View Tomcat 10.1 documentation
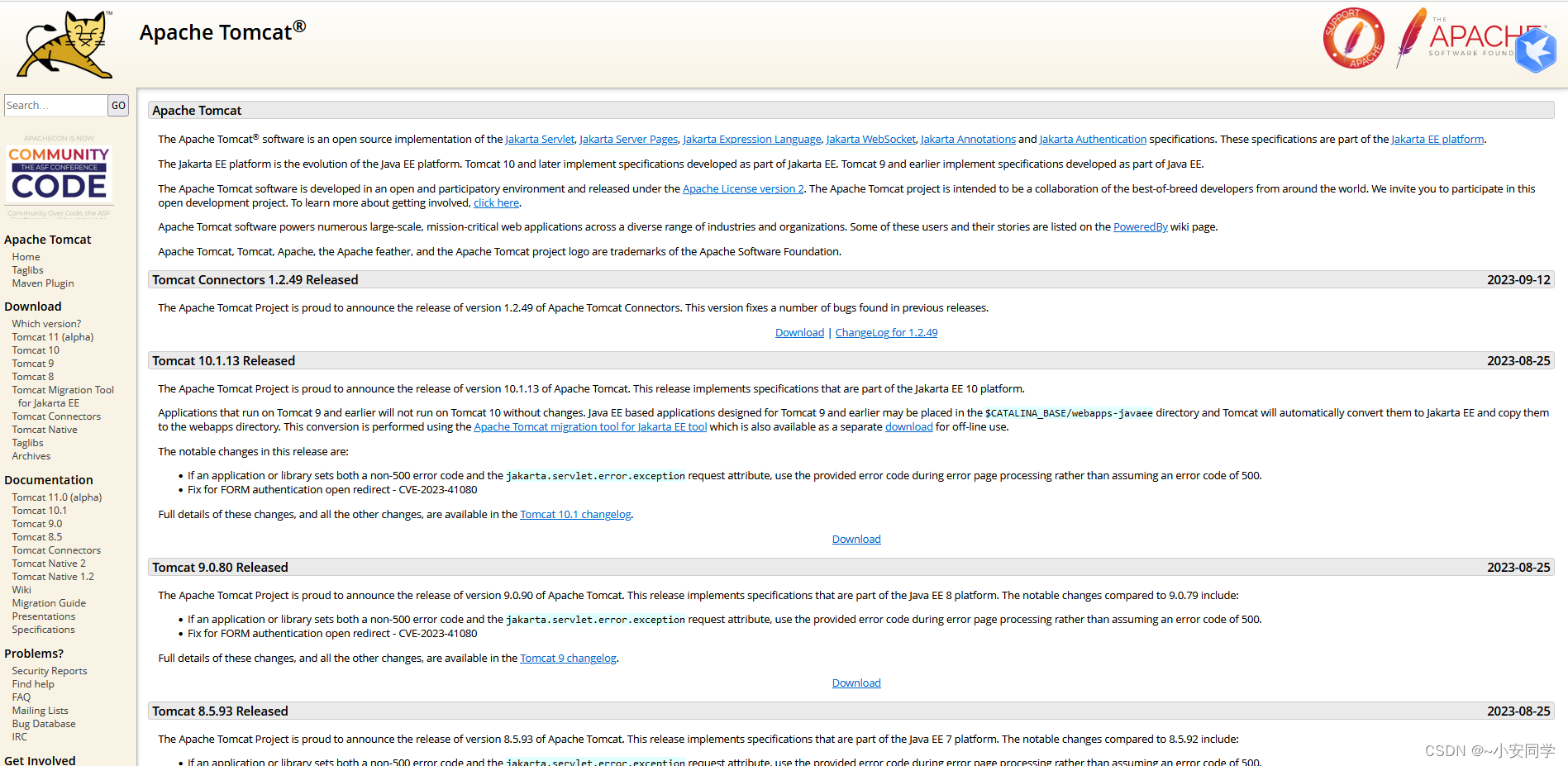This screenshot has width=1568, height=766. [x=40, y=511]
